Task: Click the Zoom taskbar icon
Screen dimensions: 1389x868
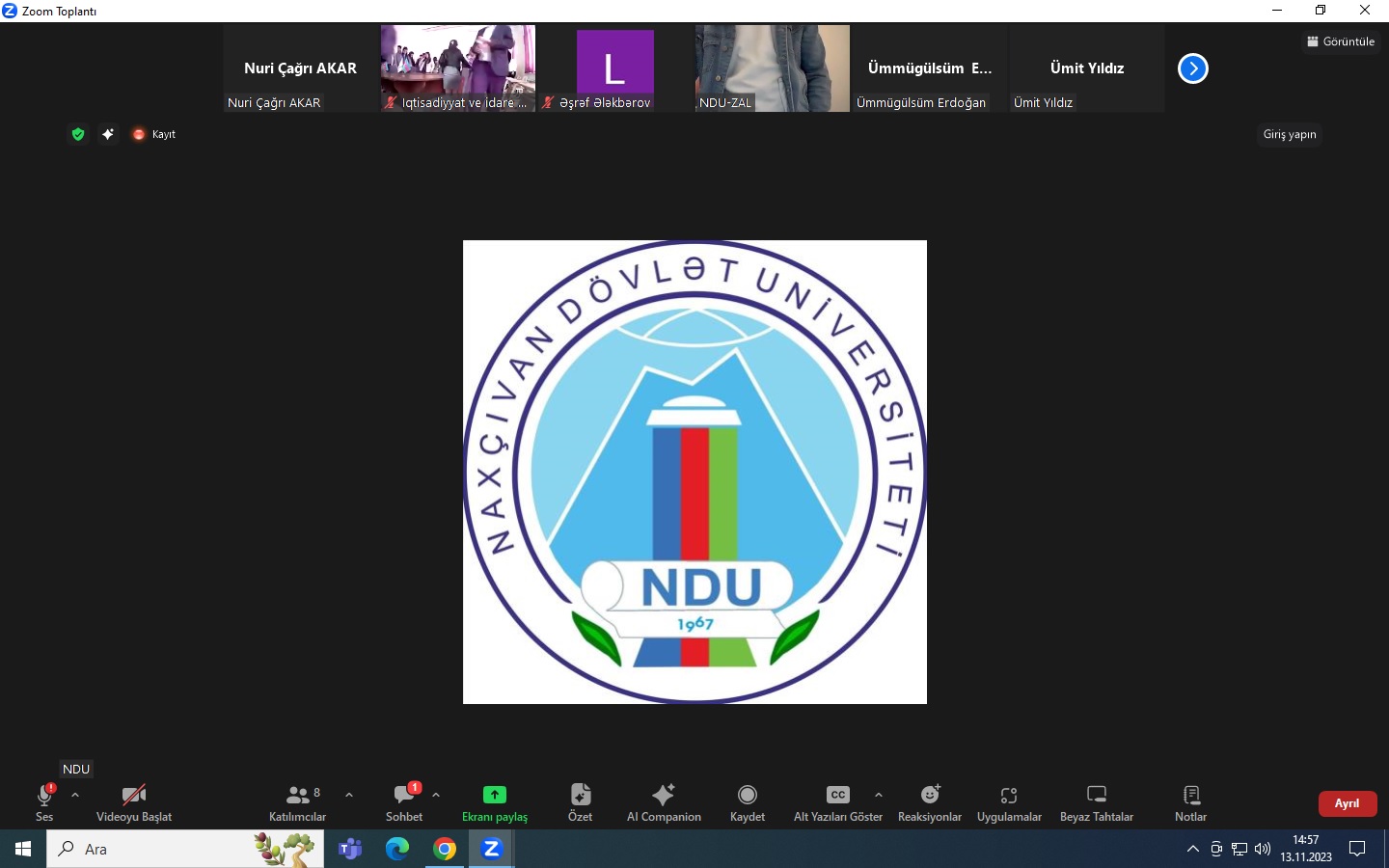Action: [492, 849]
